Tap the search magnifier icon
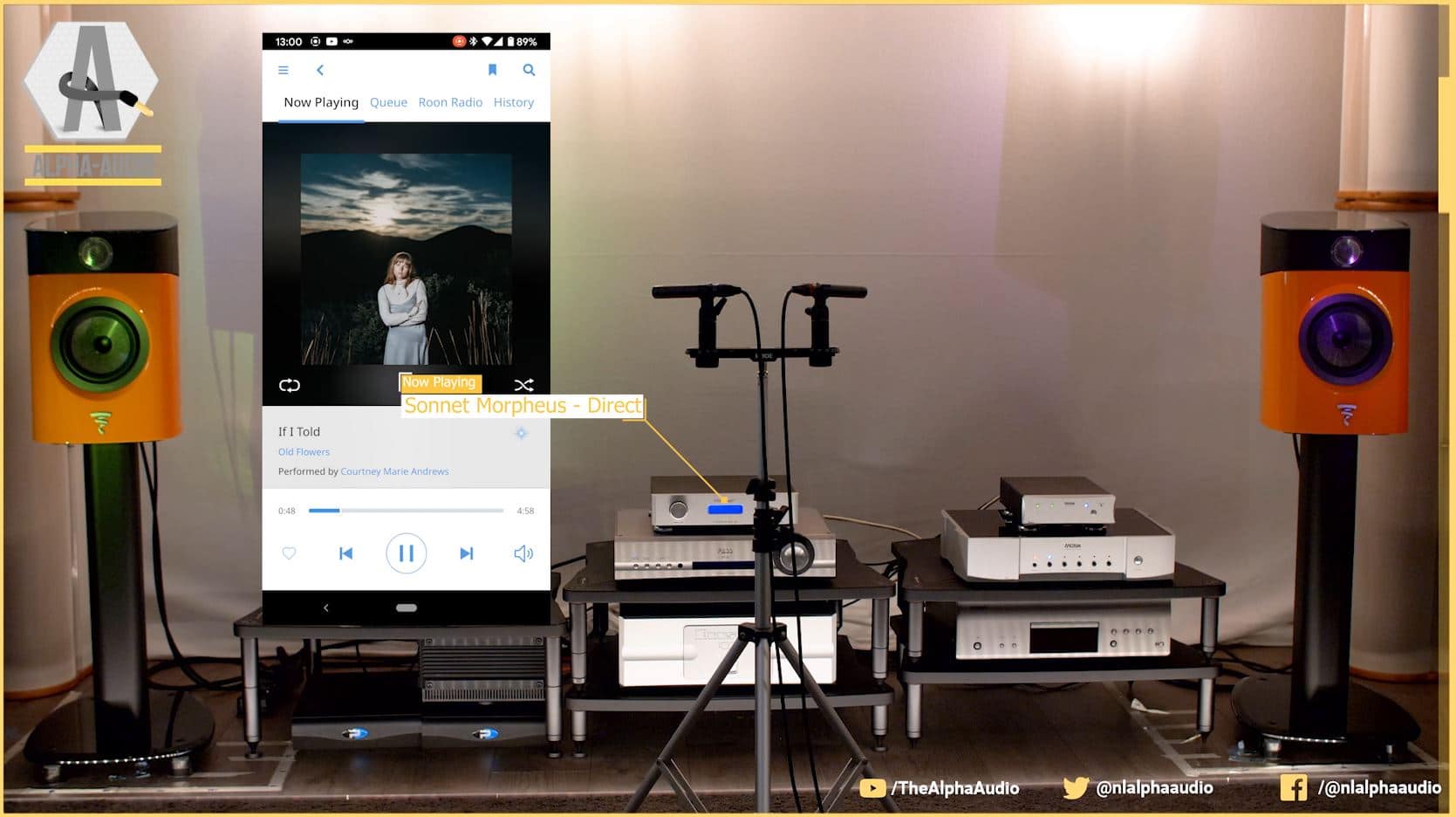Viewport: 1456px width, 817px height. tap(528, 70)
